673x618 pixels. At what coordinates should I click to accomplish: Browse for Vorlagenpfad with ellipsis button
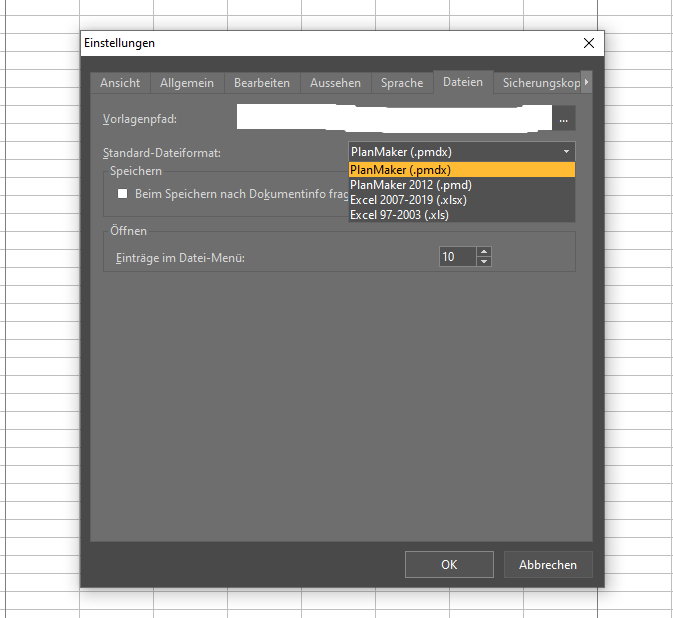(x=564, y=119)
